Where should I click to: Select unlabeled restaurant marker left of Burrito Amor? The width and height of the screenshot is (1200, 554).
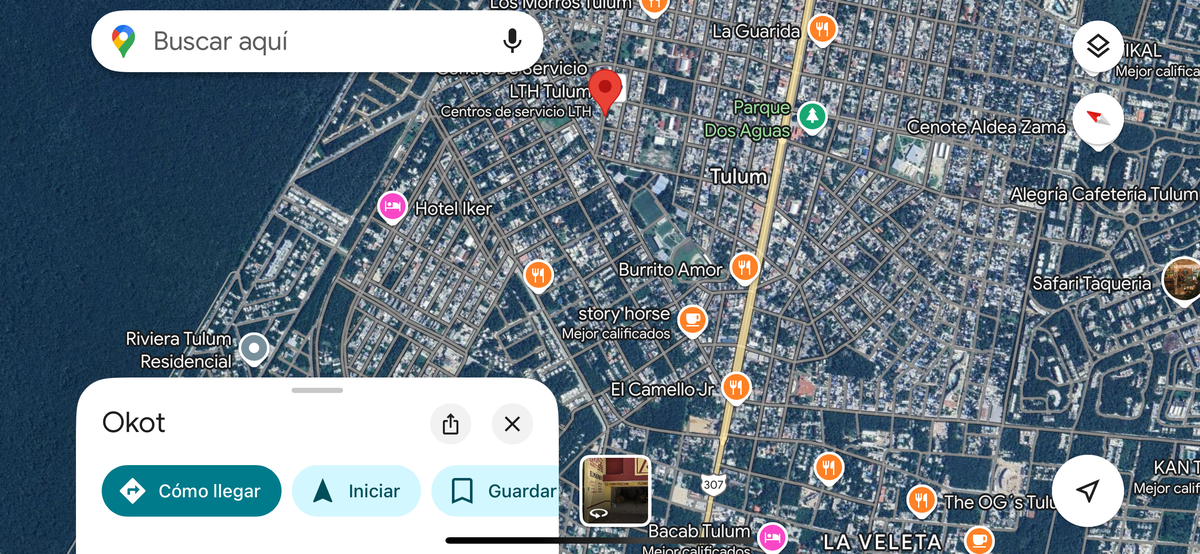[538, 274]
